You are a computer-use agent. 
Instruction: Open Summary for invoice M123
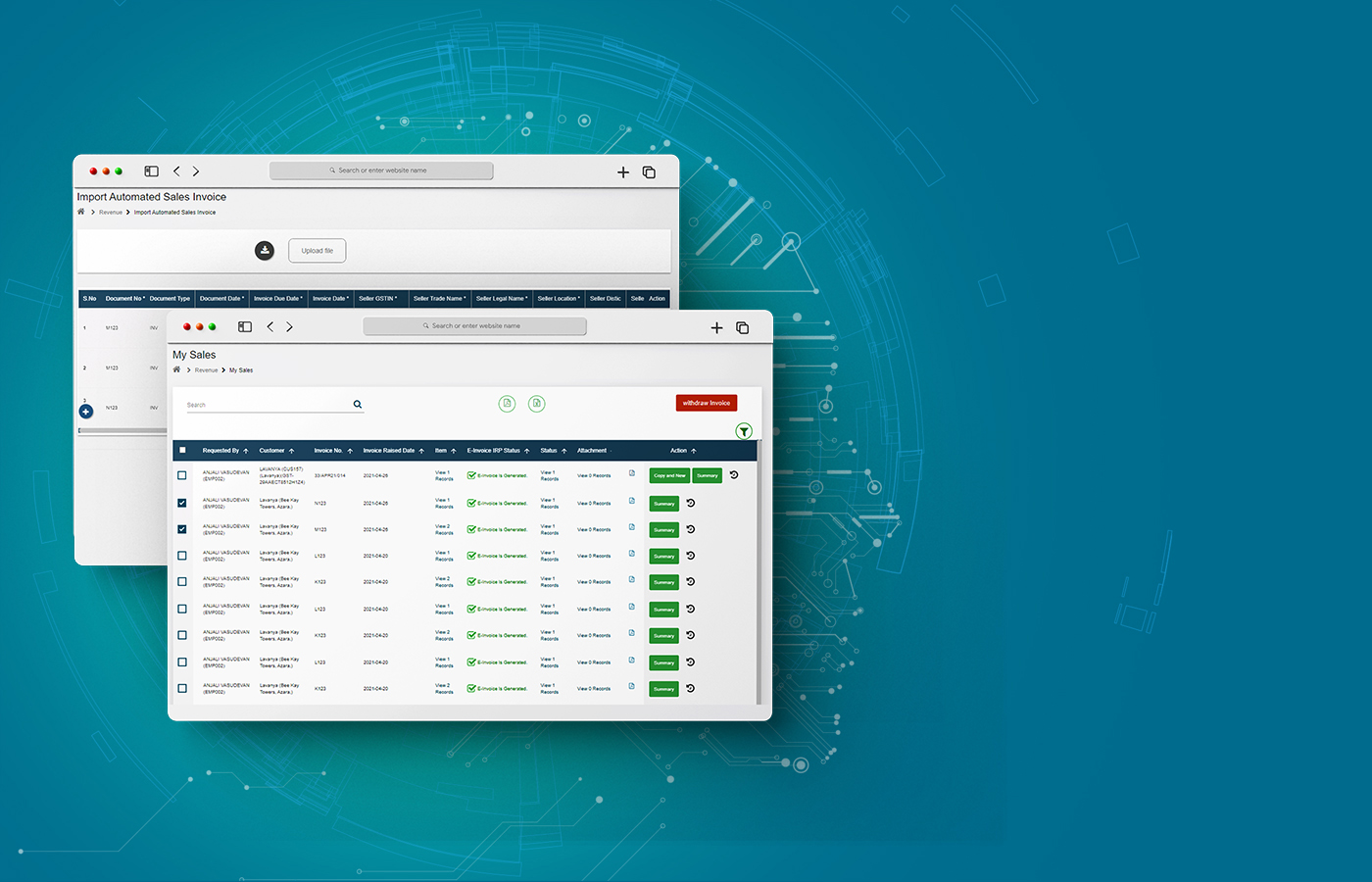coord(664,530)
